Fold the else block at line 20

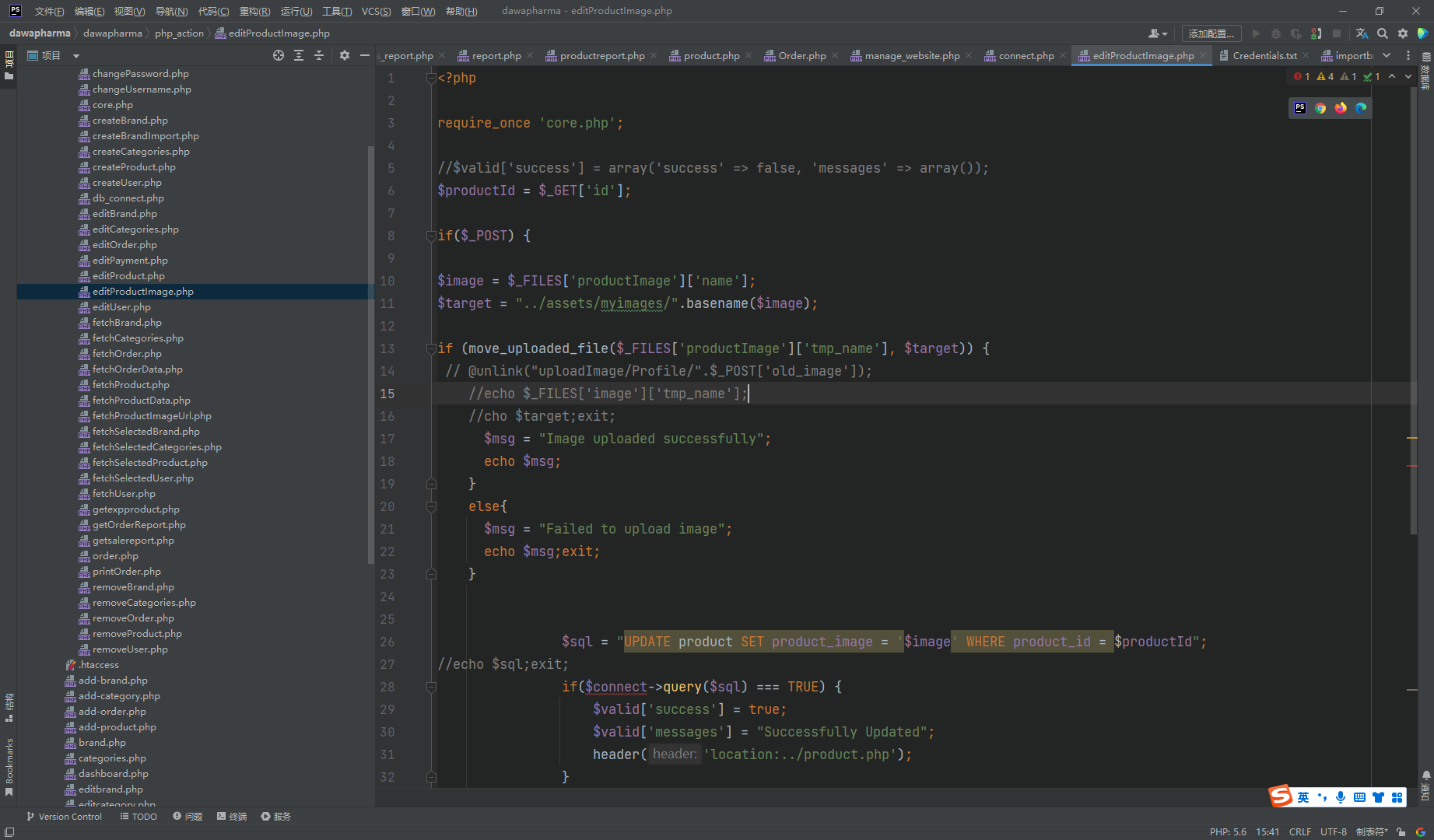click(x=431, y=506)
